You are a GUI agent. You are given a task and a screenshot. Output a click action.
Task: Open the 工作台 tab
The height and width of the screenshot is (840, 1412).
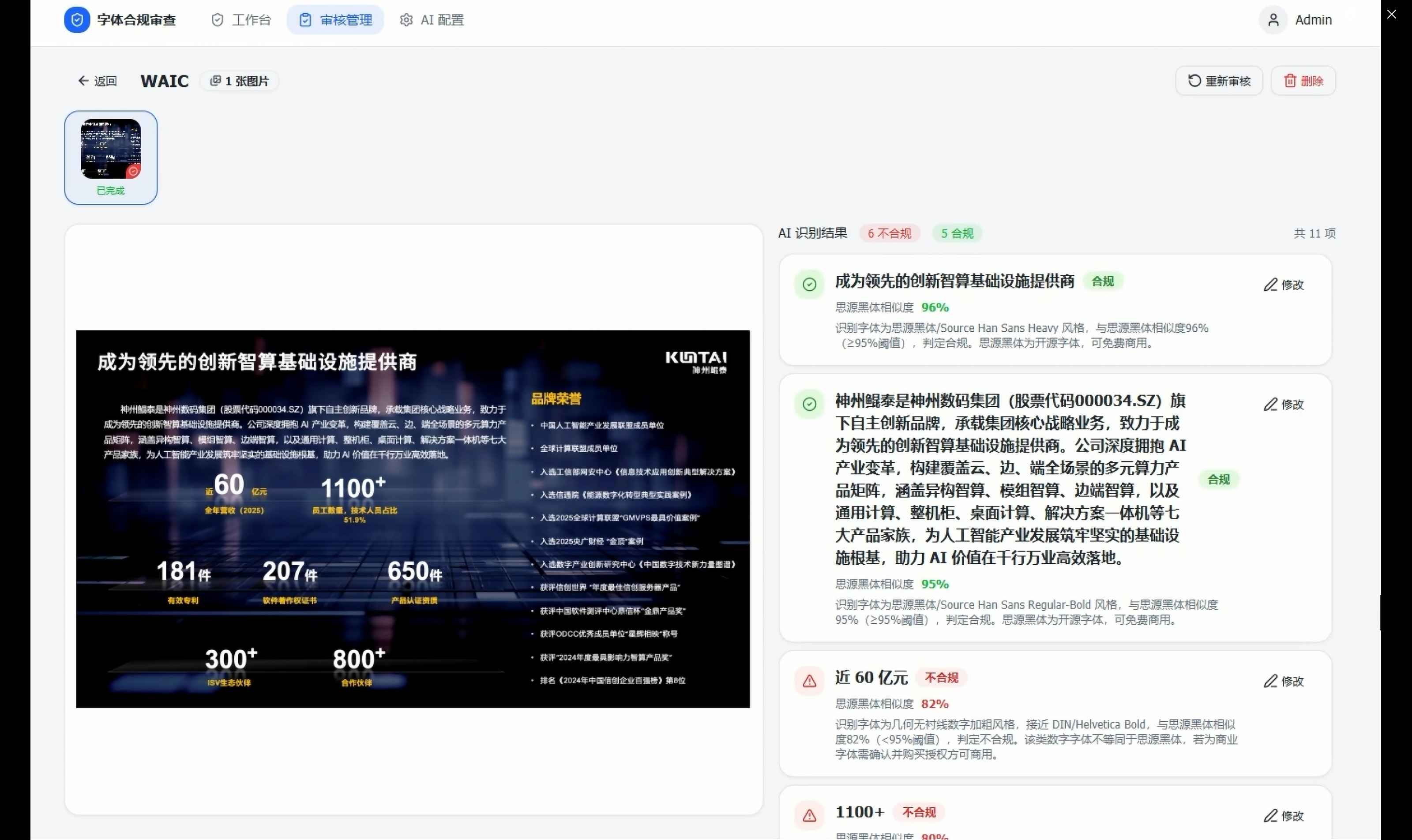coord(241,20)
